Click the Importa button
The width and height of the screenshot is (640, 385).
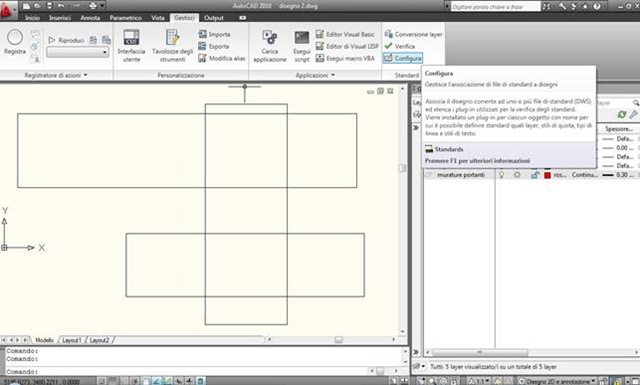[214, 34]
